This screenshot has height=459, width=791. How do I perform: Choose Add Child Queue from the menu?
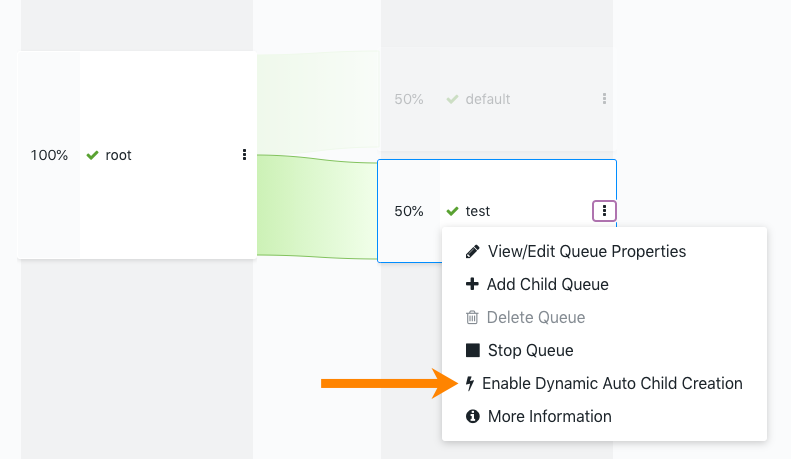coord(547,284)
